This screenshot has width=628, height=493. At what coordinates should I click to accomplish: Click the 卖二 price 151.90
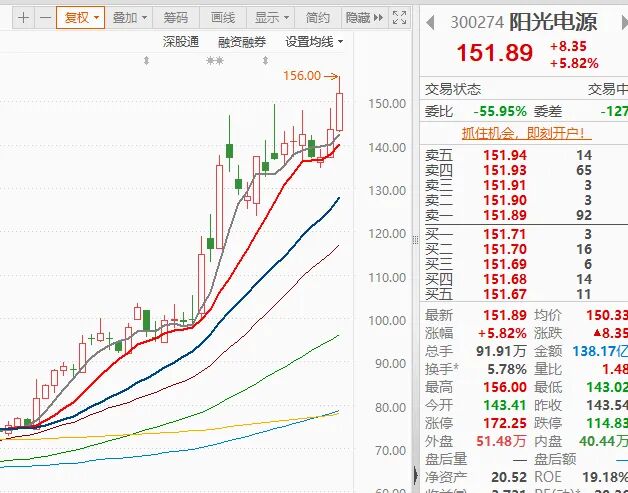505,200
